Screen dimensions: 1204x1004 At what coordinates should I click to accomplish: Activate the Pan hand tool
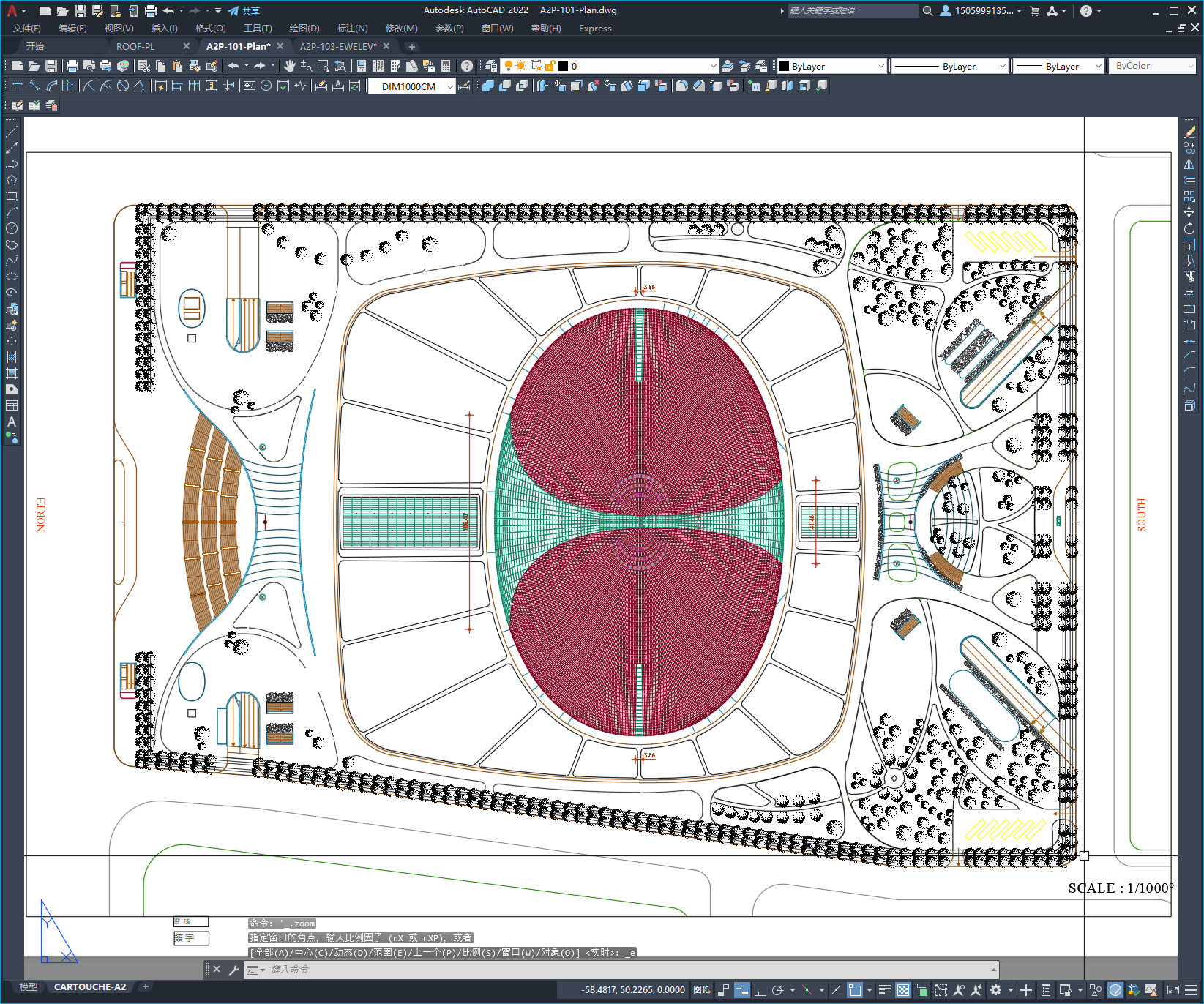(x=290, y=66)
